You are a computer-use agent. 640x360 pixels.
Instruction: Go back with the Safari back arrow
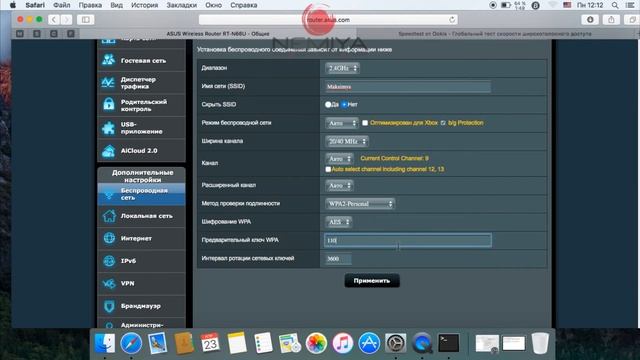tap(54, 20)
